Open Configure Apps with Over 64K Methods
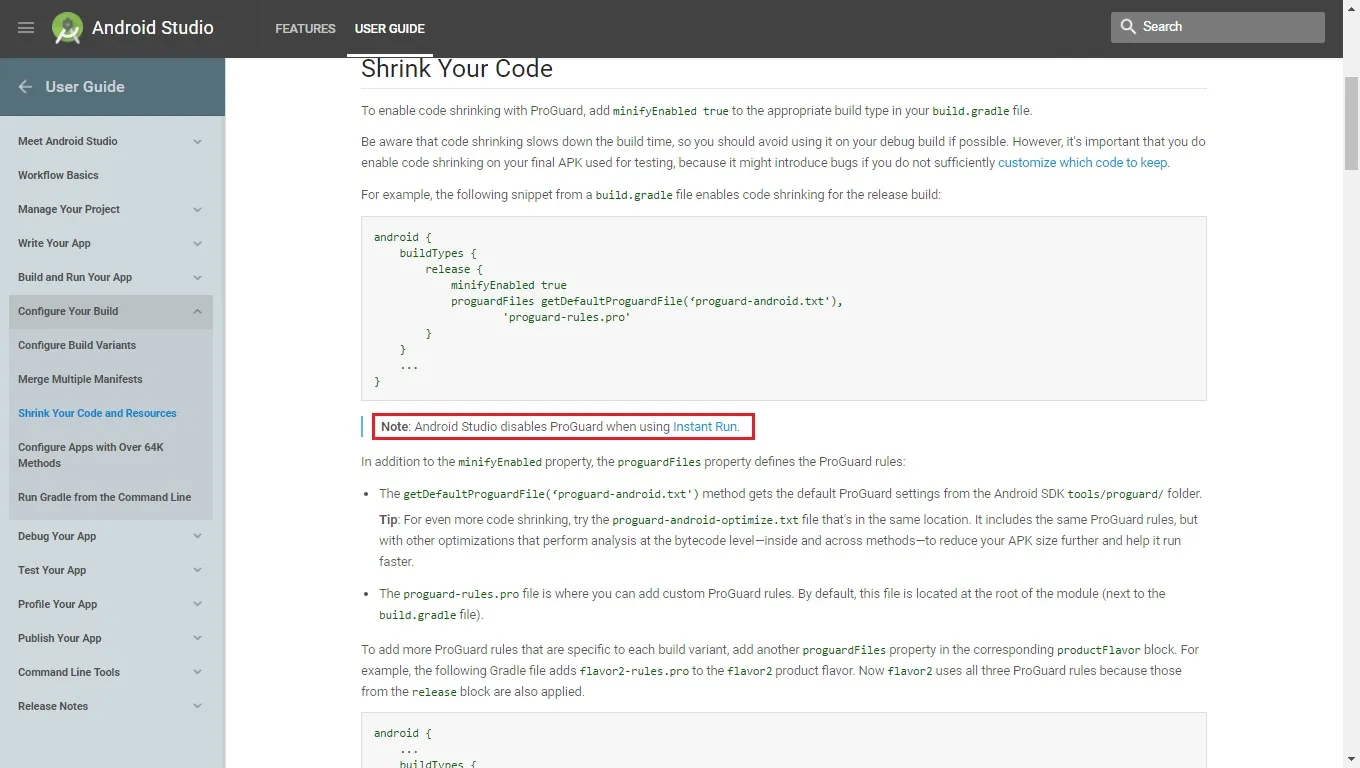The height and width of the screenshot is (768, 1360). click(91, 455)
